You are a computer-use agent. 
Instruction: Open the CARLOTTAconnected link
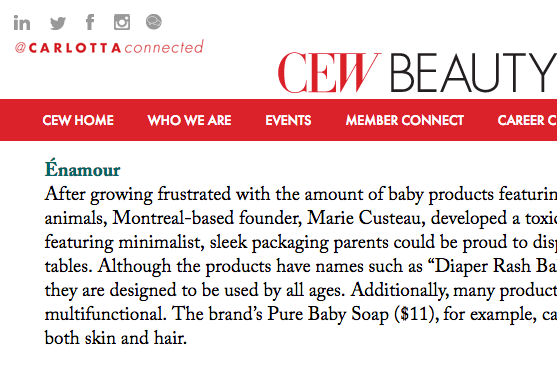[x=109, y=47]
